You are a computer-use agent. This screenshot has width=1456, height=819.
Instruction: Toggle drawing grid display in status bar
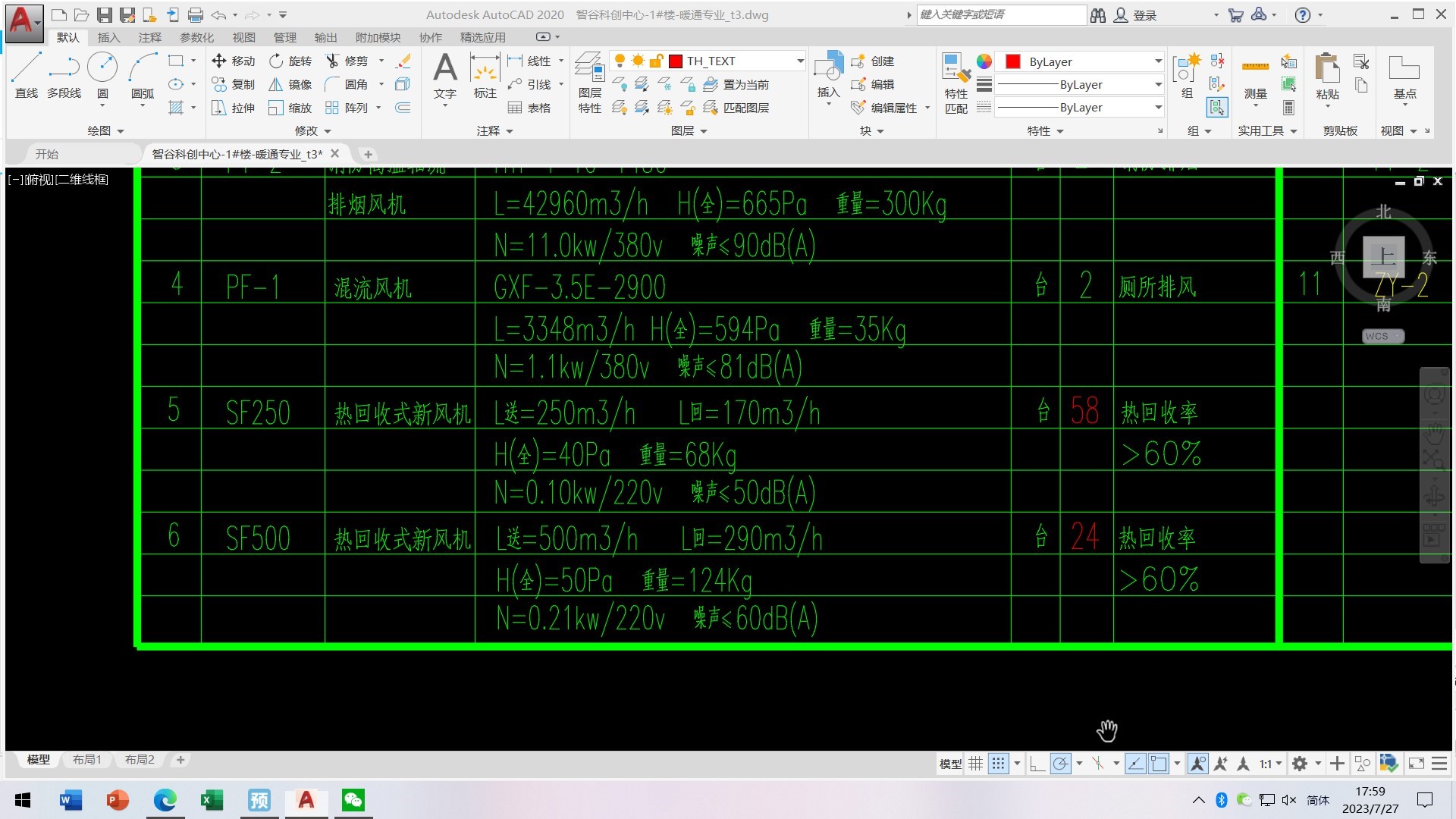[975, 764]
